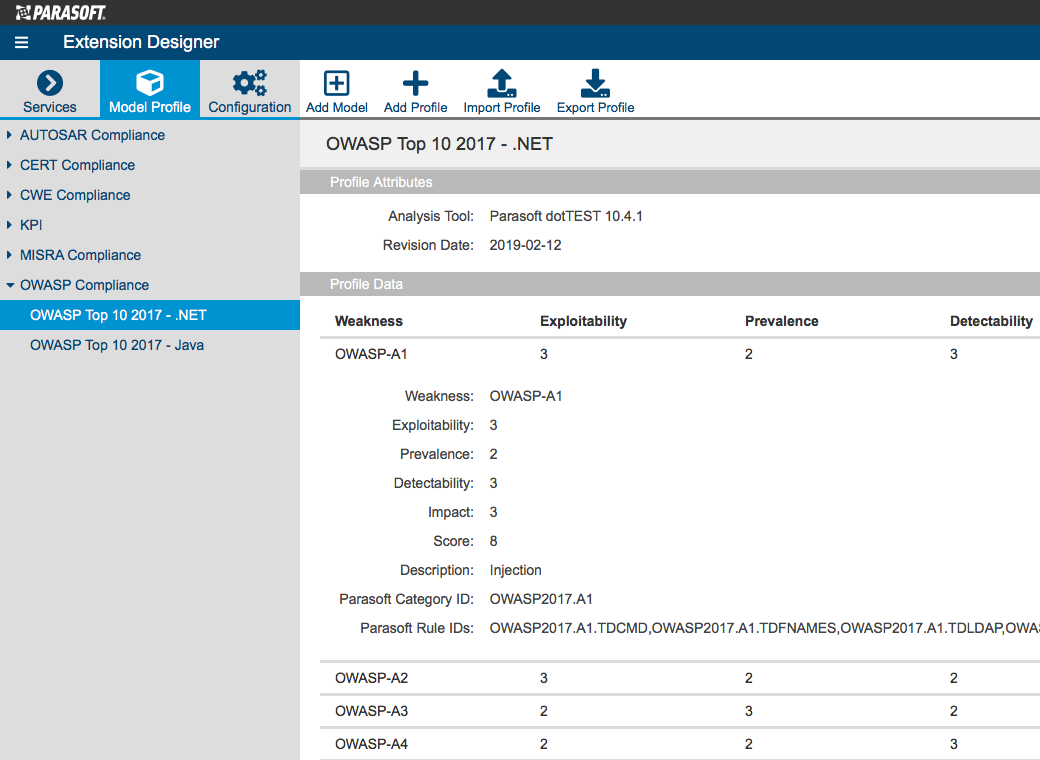Screen dimensions: 1040x760
Task: Select CWE Compliance in the tree
Action: 75,195
